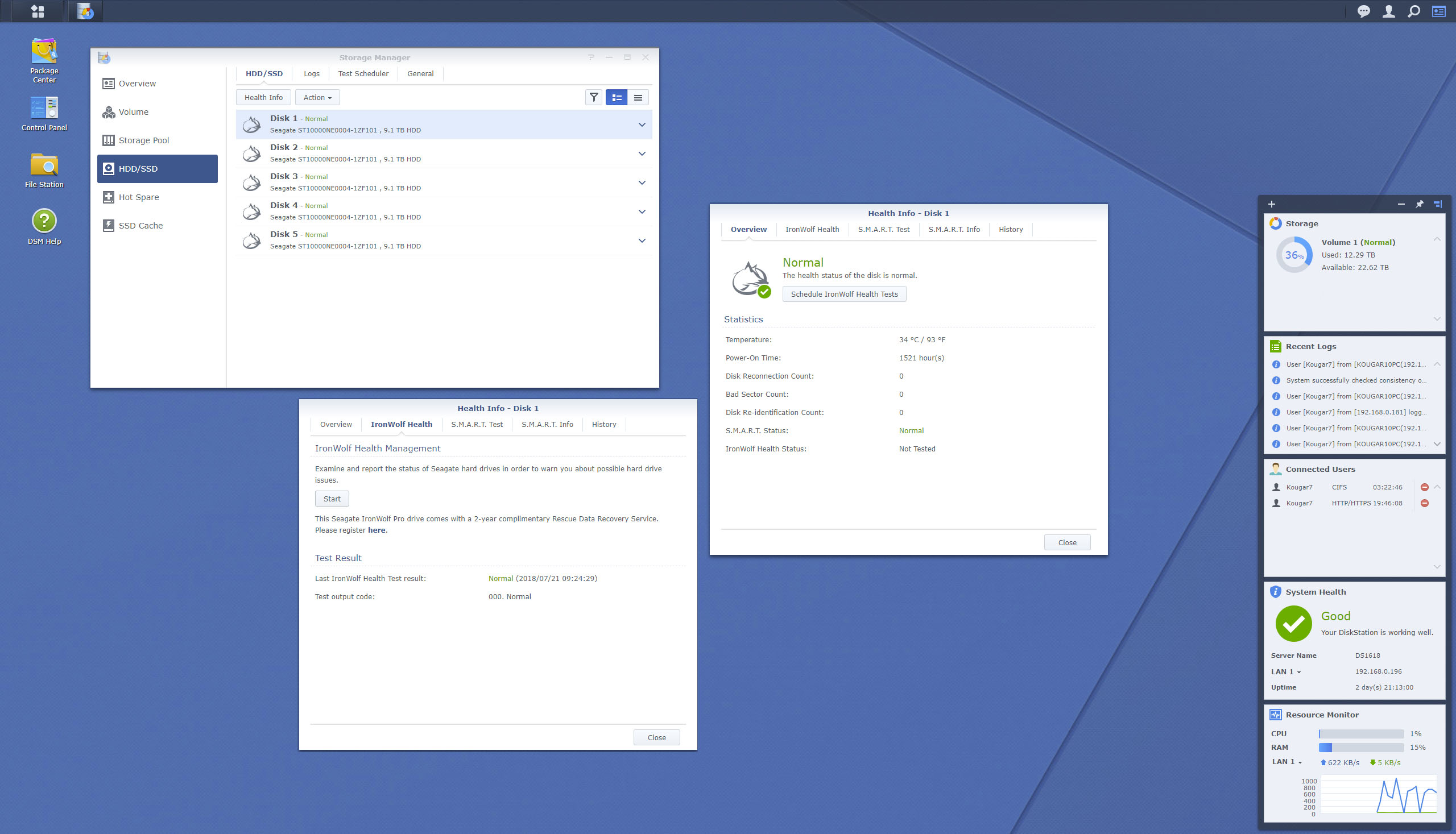This screenshot has height=834, width=1456.
Task: Click the search magnifier icon
Action: coord(1414,11)
